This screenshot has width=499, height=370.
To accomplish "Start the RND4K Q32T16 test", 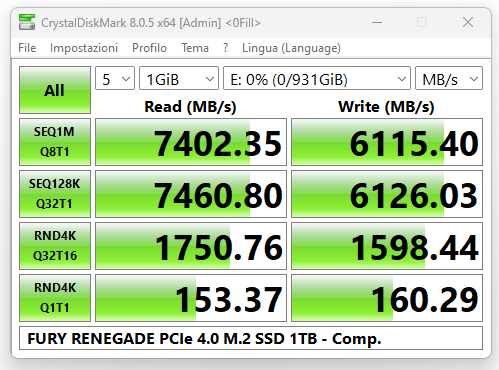I will click(x=55, y=246).
